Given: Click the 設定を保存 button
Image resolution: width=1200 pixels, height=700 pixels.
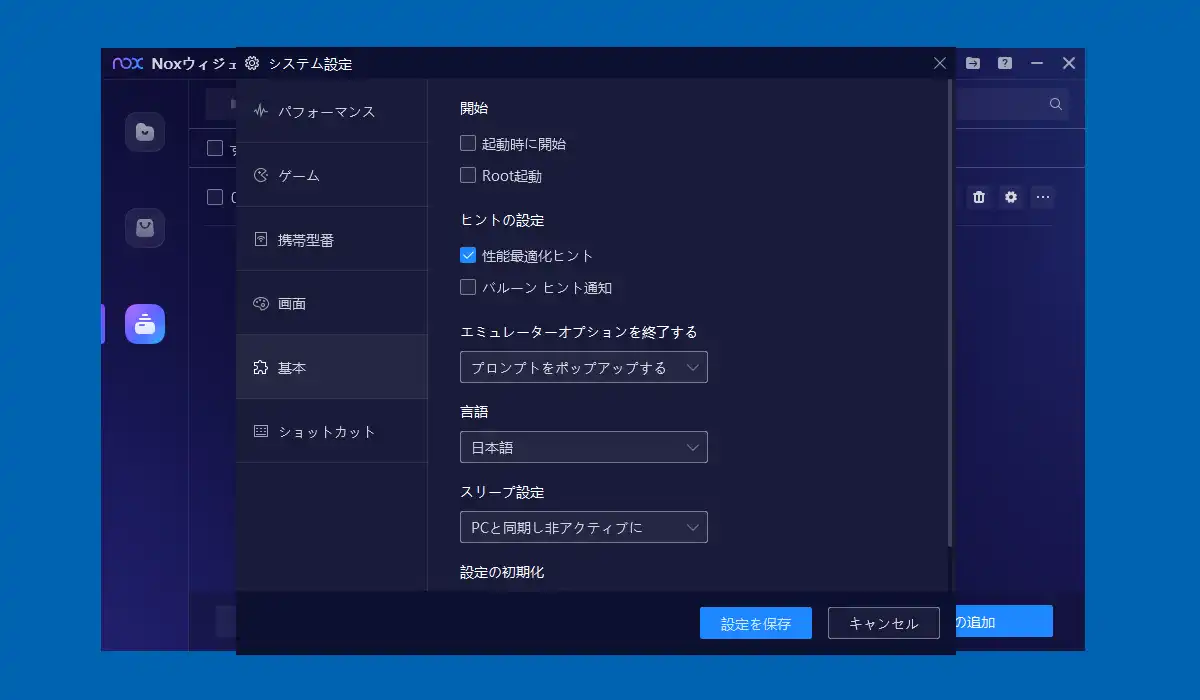Looking at the screenshot, I should coord(756,623).
